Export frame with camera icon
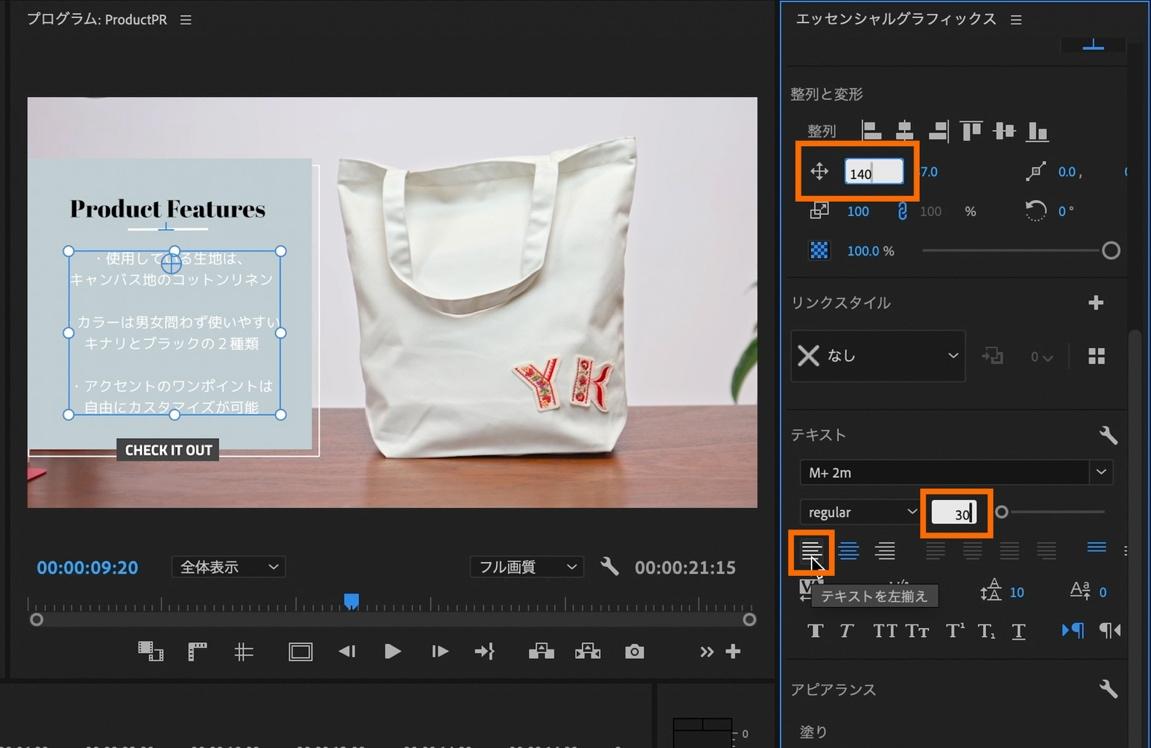Screen dimensions: 1151x748 pyautogui.click(x=634, y=651)
